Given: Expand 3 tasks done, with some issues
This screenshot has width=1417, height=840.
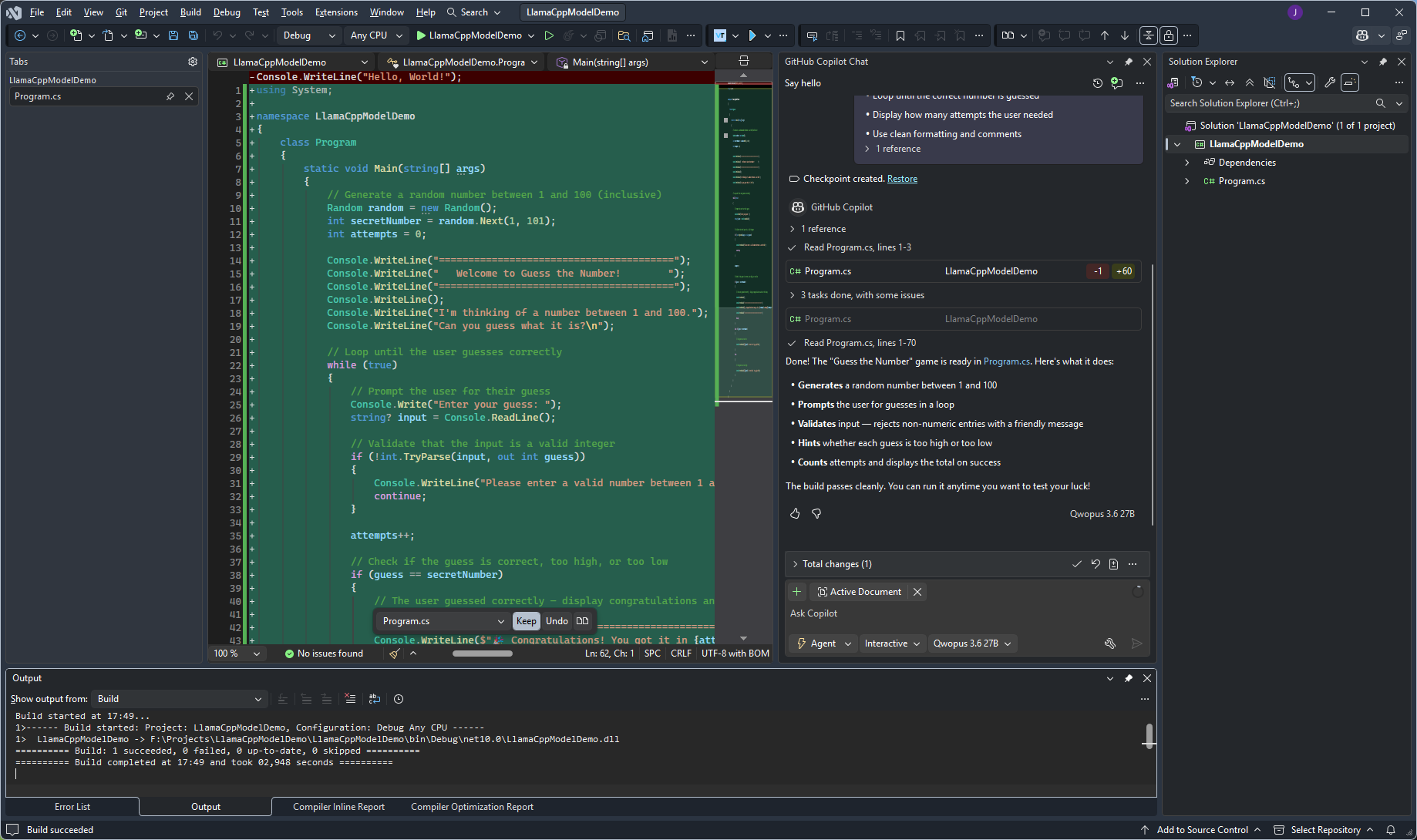Looking at the screenshot, I should click(793, 295).
